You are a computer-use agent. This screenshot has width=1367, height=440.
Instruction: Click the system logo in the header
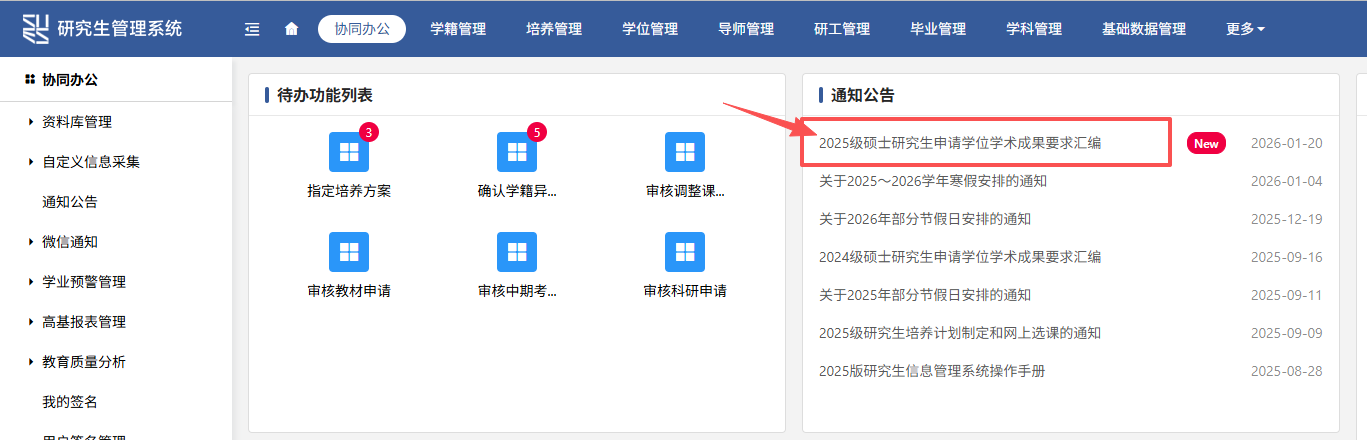[36, 28]
